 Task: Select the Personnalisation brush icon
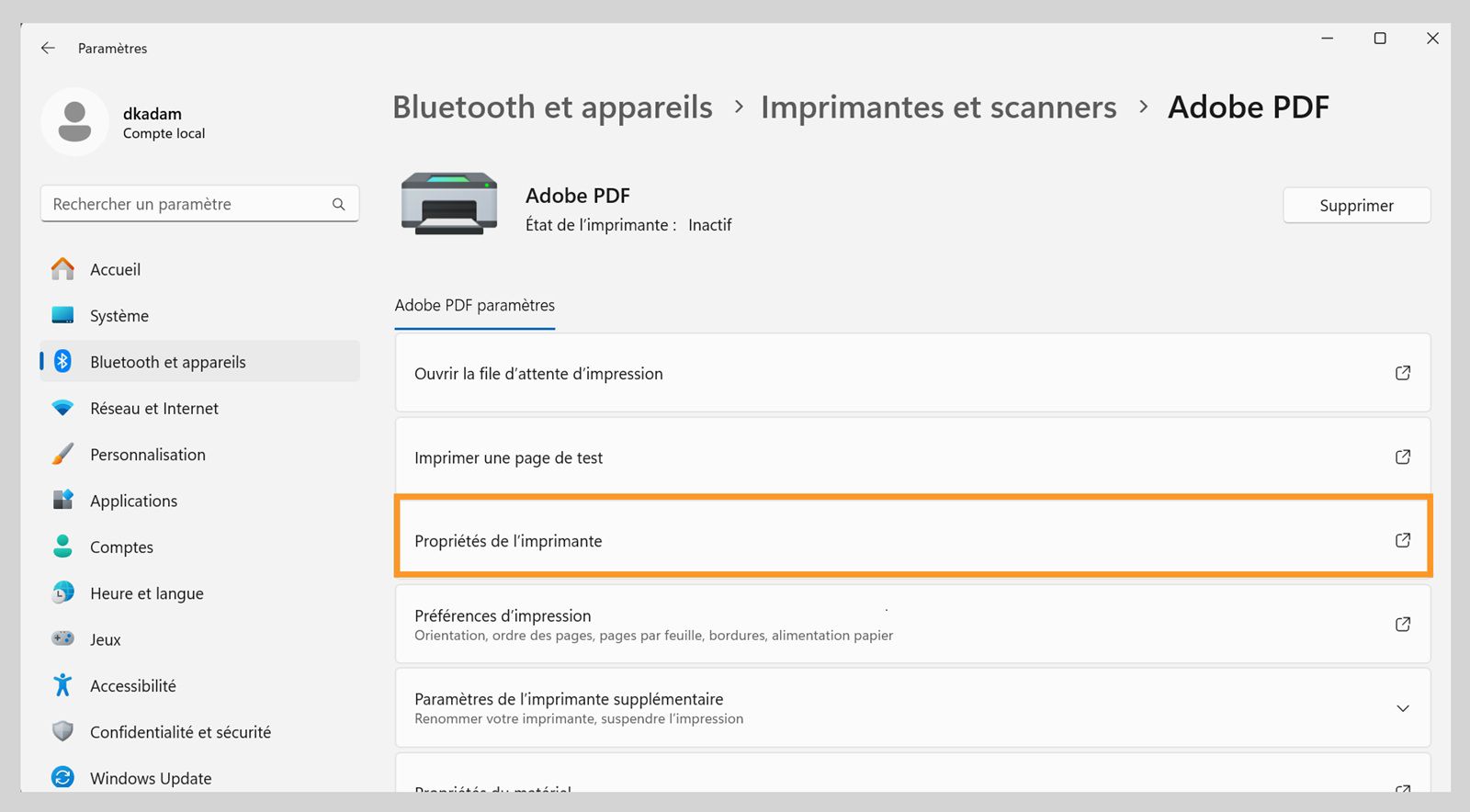click(x=62, y=454)
